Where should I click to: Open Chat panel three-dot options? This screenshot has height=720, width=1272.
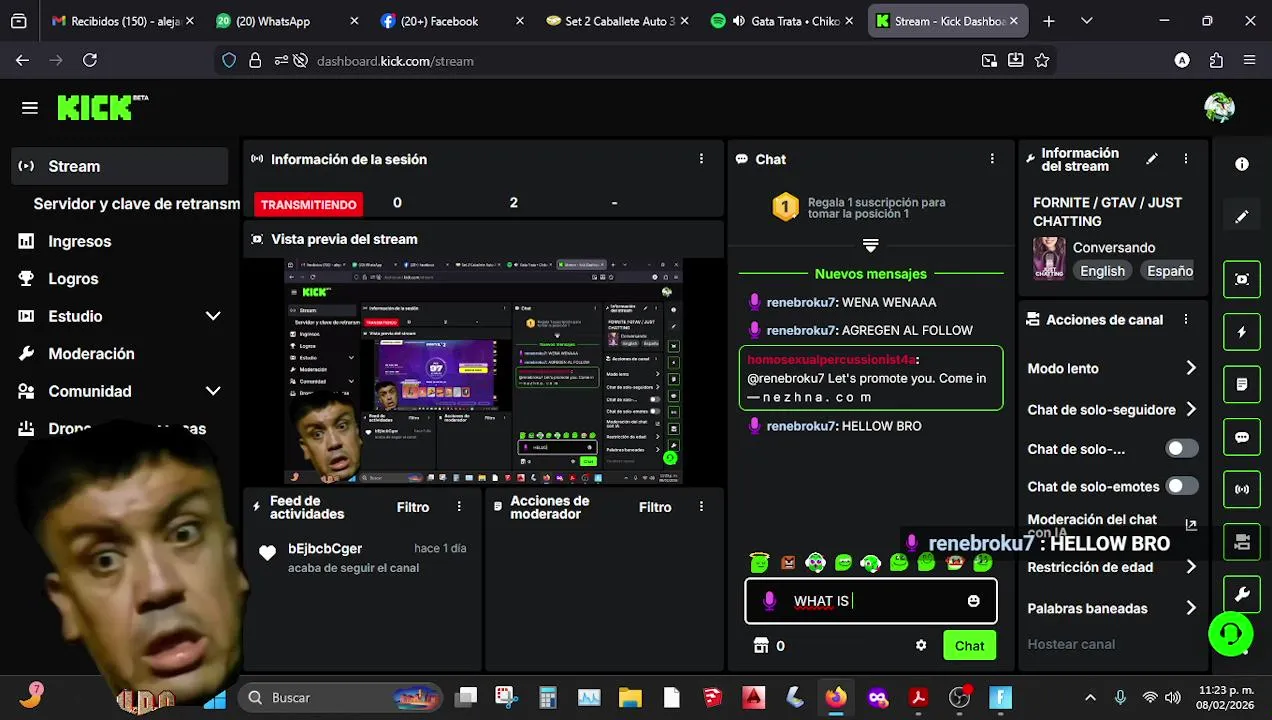992,159
